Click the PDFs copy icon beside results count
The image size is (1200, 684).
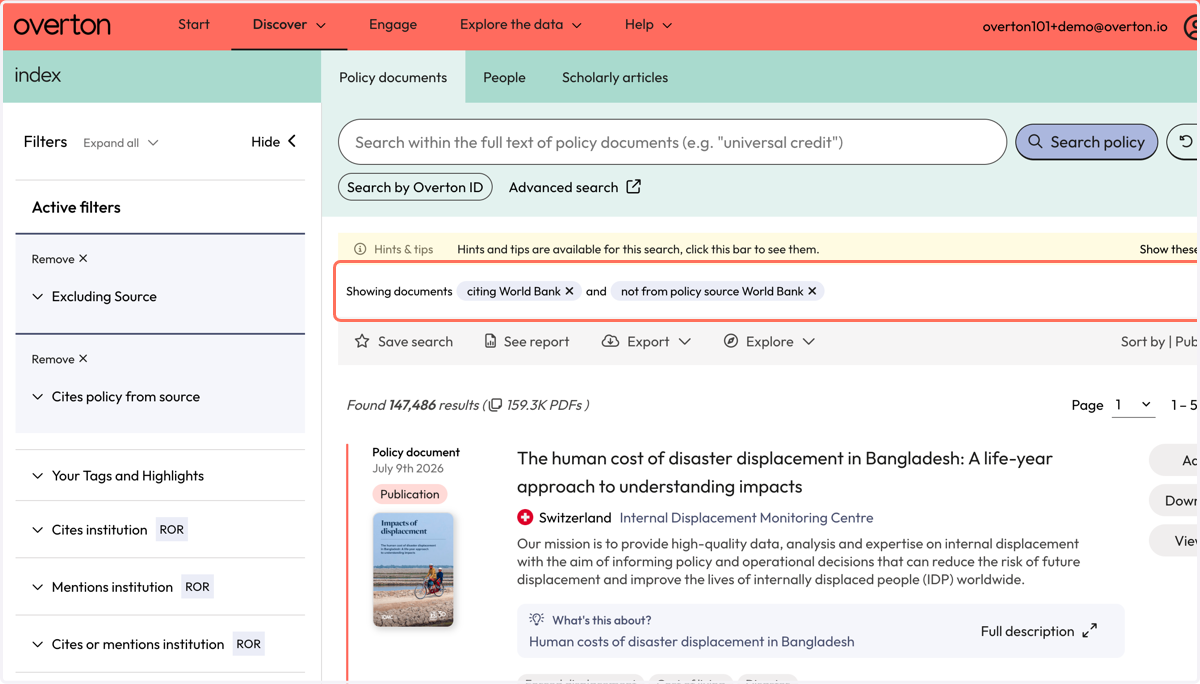point(494,405)
